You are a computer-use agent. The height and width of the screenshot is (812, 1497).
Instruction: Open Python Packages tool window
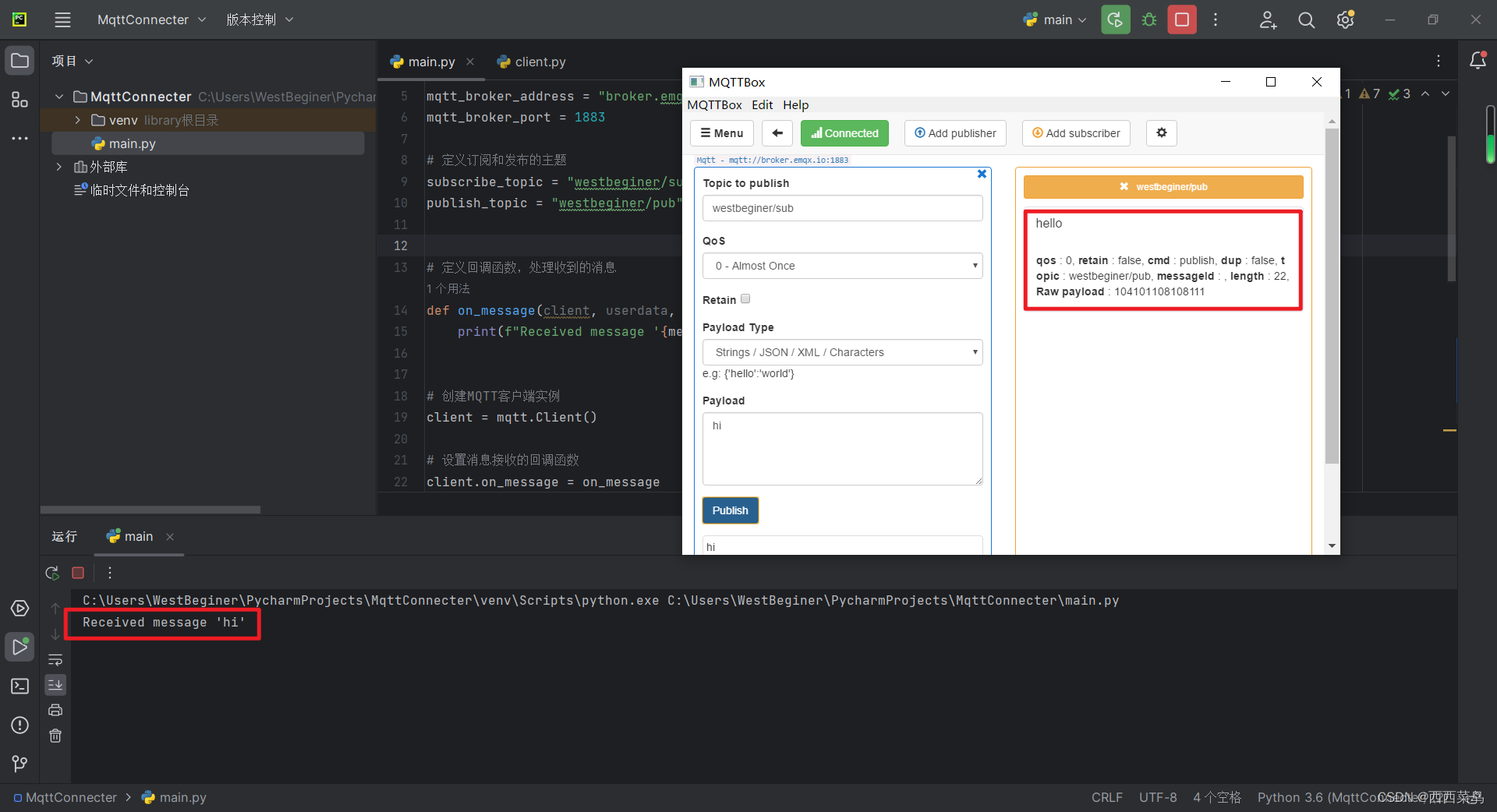tap(19, 608)
